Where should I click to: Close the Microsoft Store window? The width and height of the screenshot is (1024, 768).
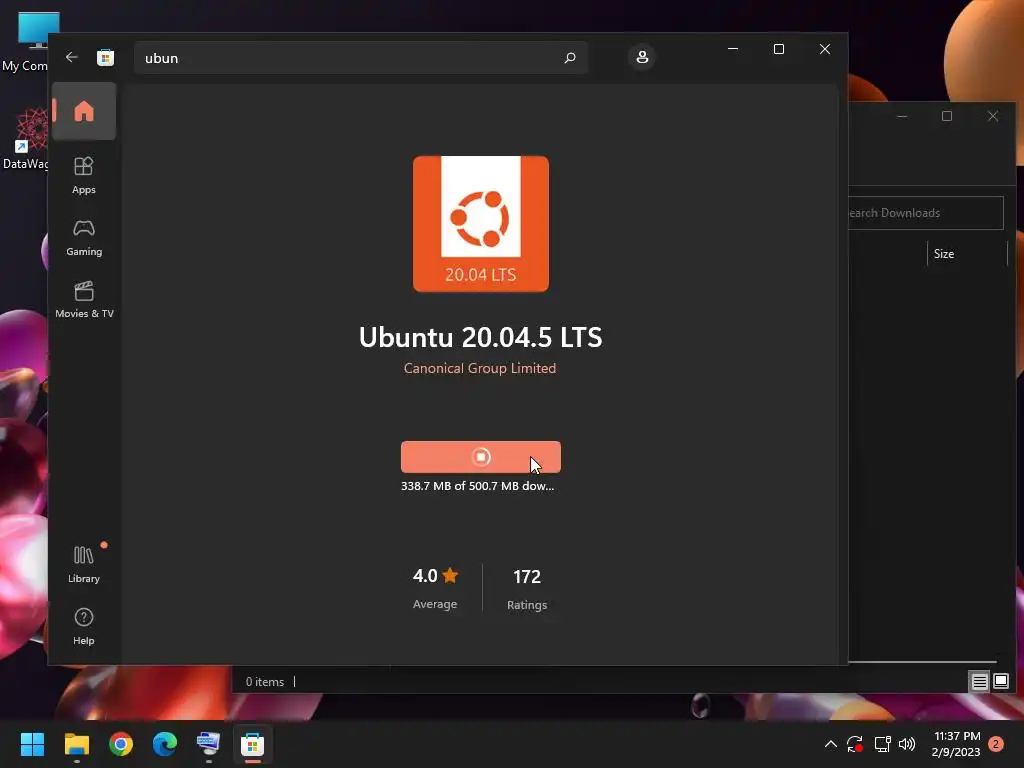(825, 49)
